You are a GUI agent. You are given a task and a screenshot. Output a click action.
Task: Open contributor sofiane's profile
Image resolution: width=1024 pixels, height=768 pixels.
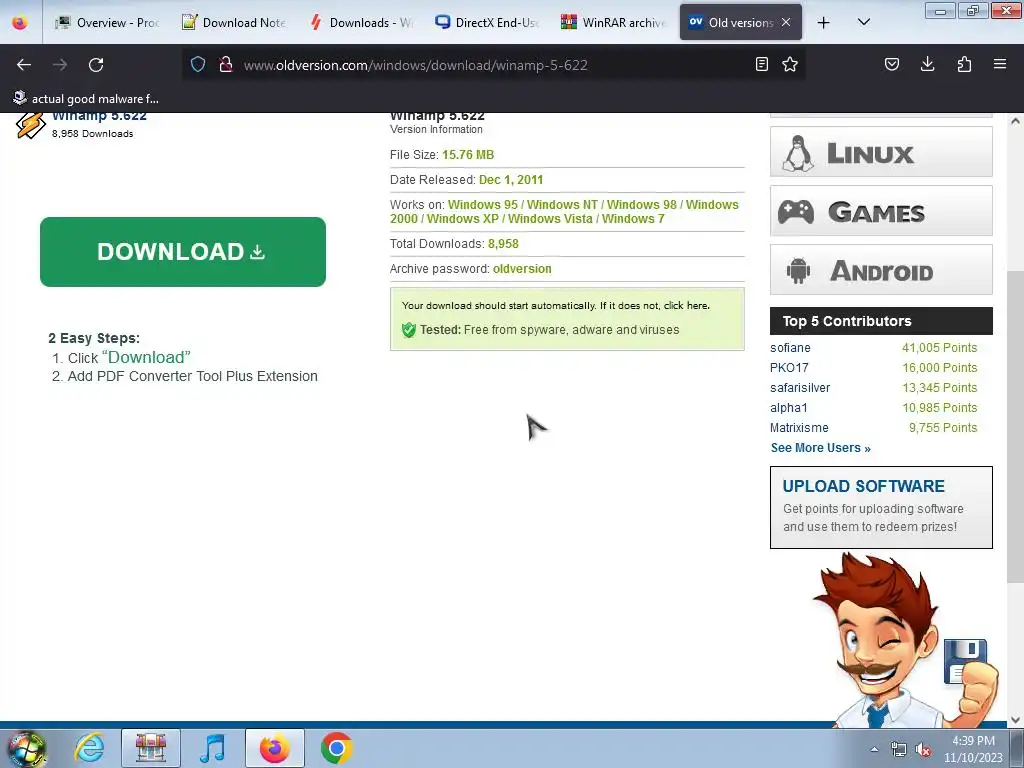(x=790, y=347)
